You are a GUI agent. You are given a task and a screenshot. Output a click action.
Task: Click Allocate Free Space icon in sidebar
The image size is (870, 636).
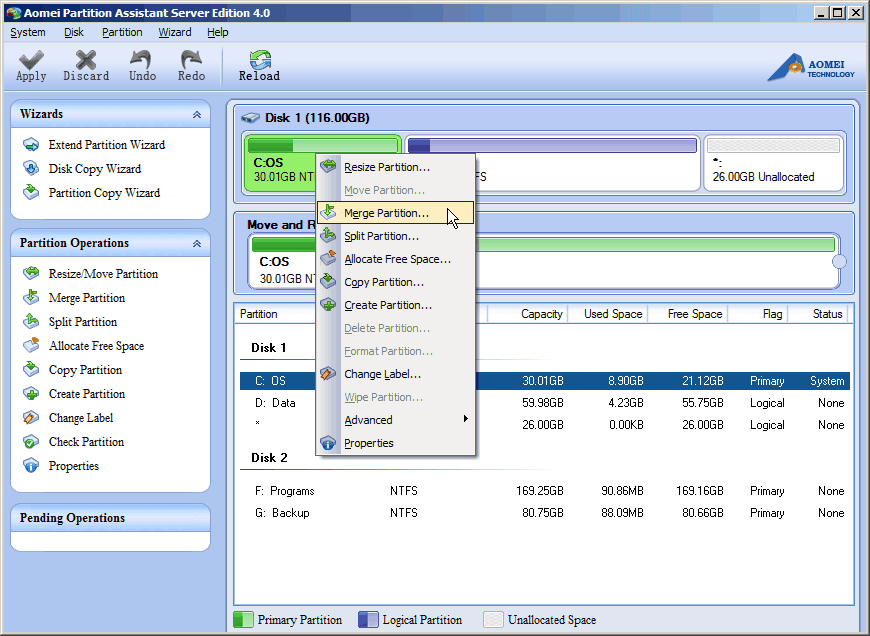point(31,345)
